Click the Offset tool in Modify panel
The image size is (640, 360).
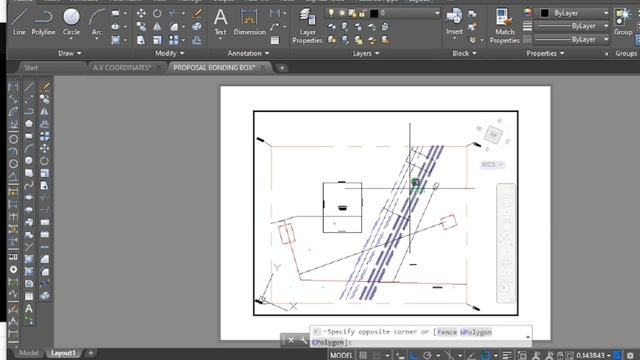tap(197, 40)
